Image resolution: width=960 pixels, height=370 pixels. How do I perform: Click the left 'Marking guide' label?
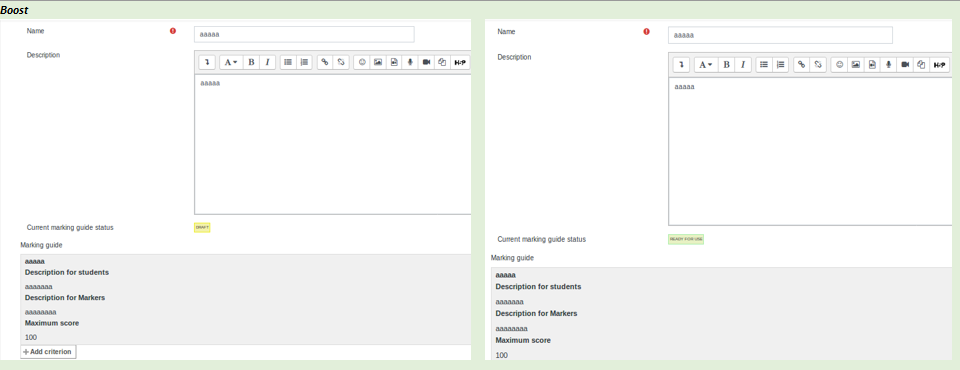[x=41, y=245]
